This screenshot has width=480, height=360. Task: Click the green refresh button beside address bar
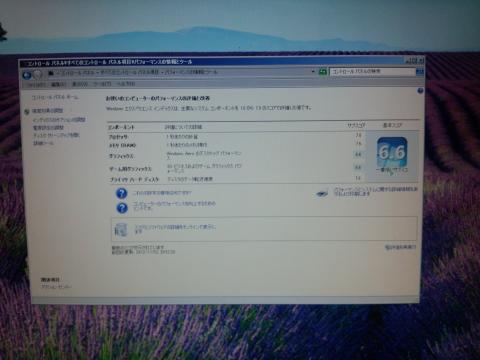pos(322,72)
